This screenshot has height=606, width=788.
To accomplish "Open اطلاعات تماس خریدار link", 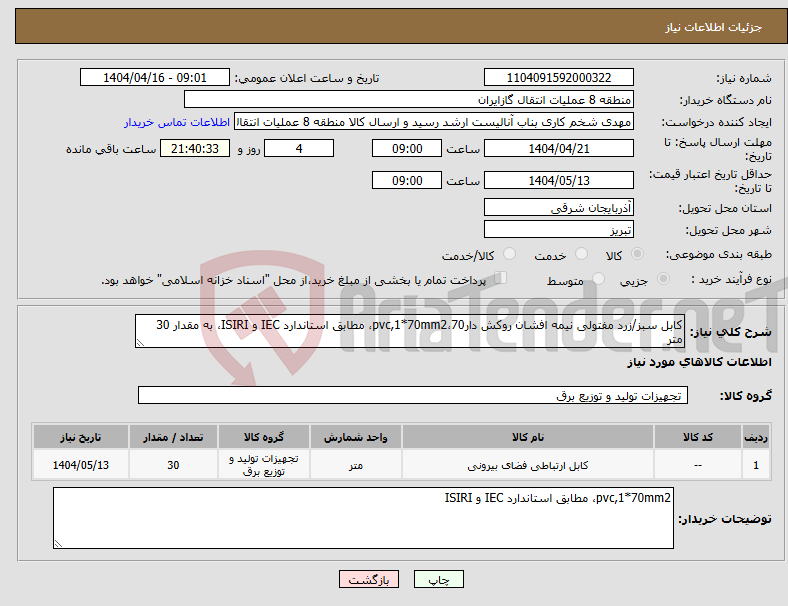I will click(x=177, y=122).
